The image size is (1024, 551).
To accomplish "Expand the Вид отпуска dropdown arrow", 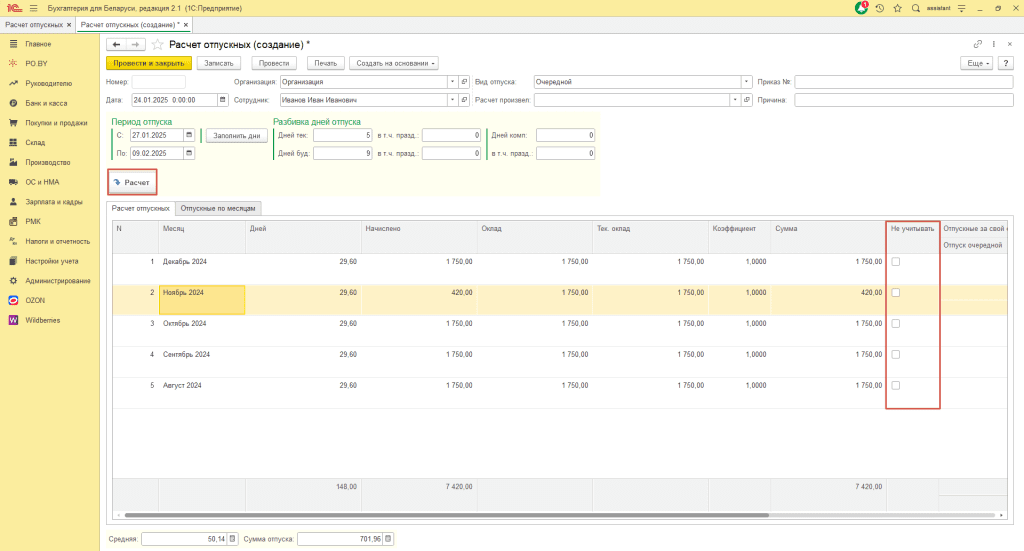I will [x=746, y=82].
